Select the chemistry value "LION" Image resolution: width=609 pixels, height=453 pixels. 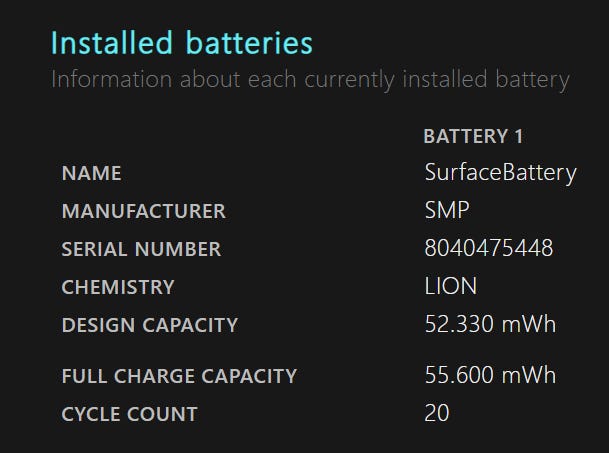450,287
